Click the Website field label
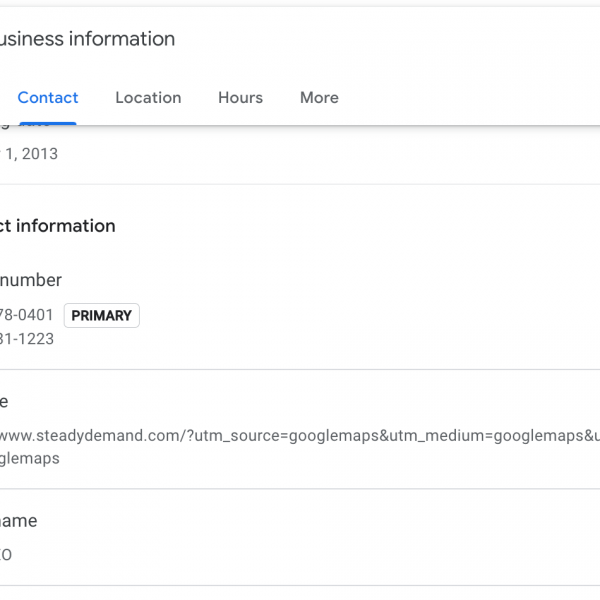This screenshot has height=600, width=600. [x=5, y=401]
